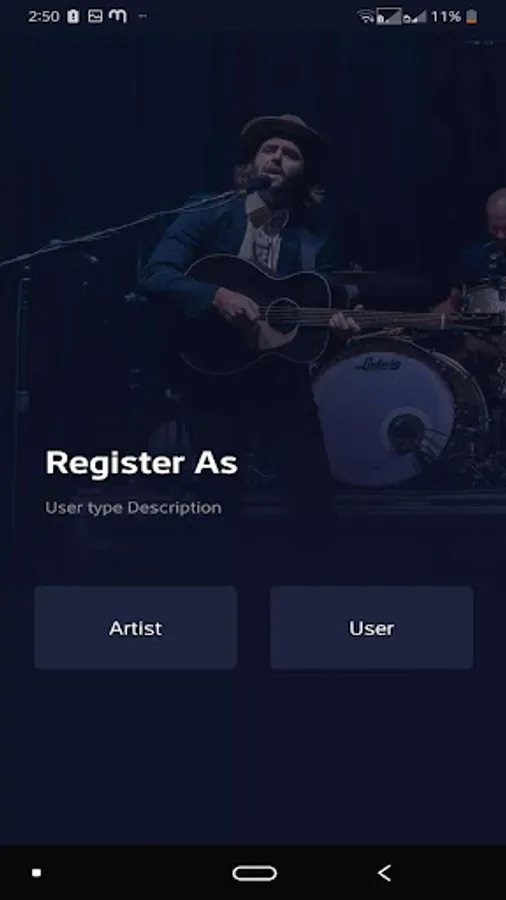506x900 pixels.
Task: Select the User registration button
Action: click(371, 627)
